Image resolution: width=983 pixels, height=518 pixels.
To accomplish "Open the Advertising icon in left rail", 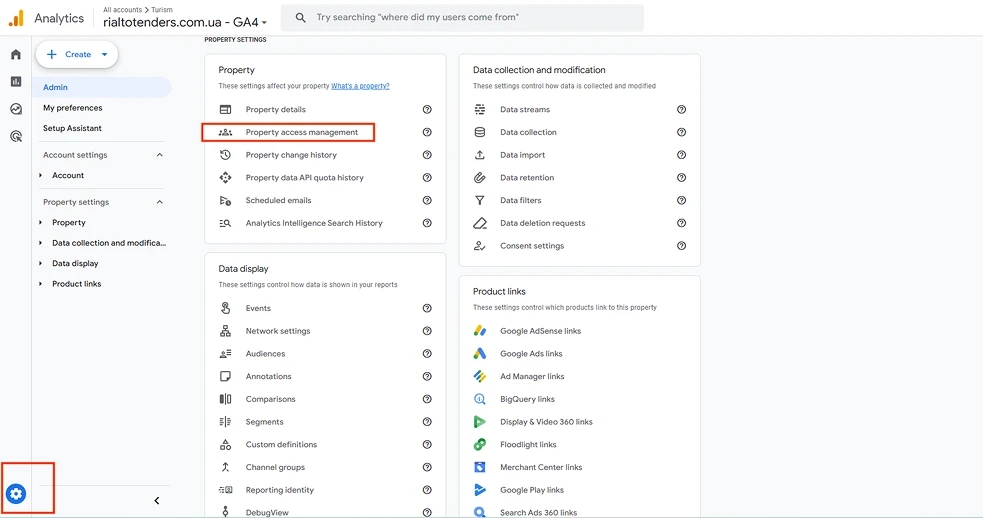I will point(16,136).
